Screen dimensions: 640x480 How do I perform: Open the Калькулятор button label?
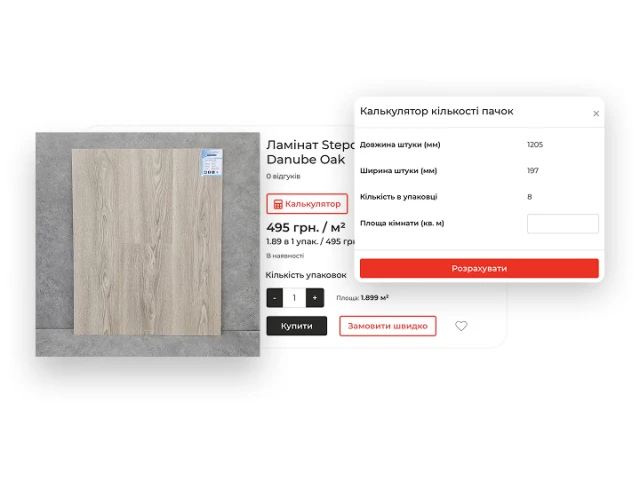coord(313,204)
